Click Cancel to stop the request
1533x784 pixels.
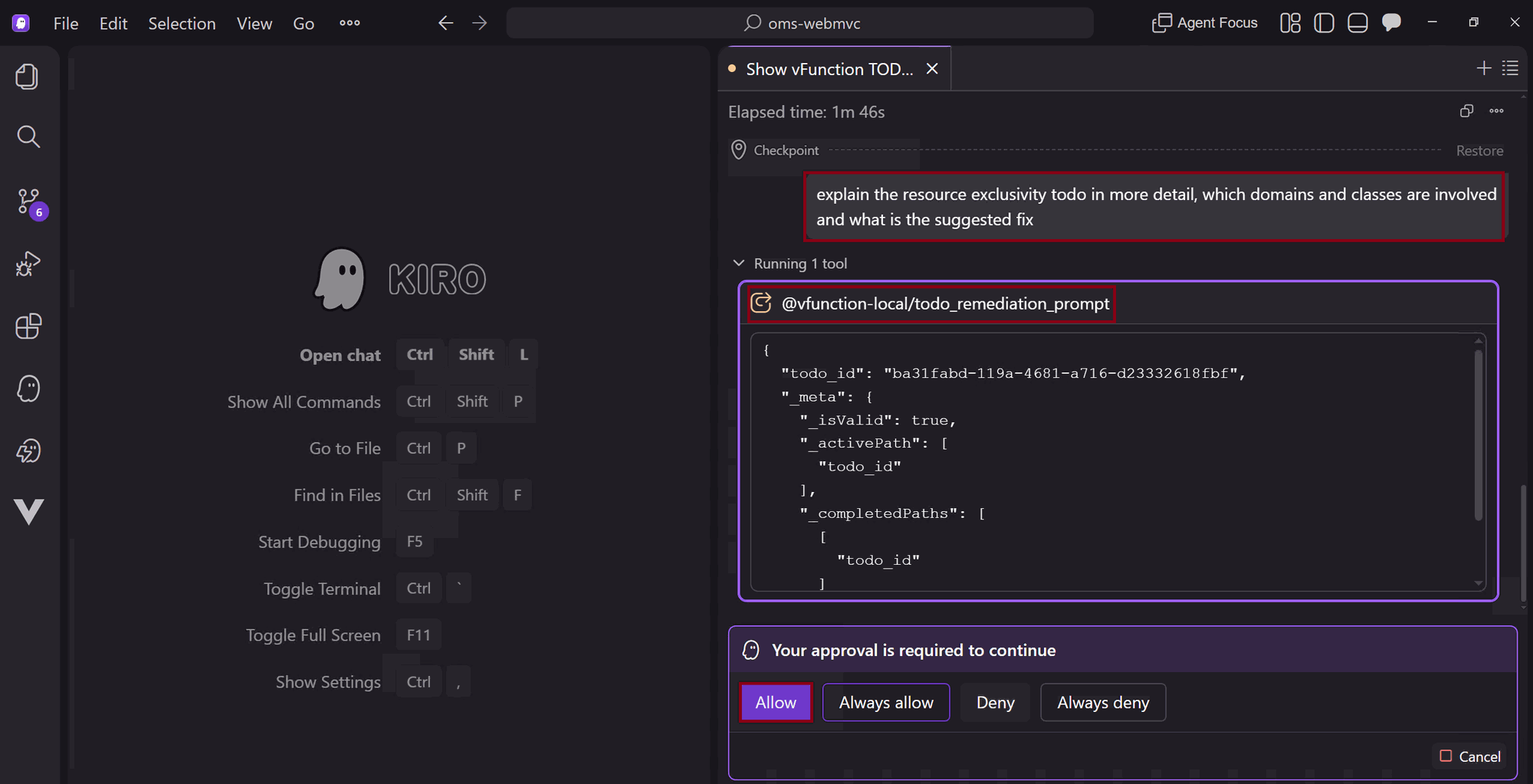click(1469, 756)
